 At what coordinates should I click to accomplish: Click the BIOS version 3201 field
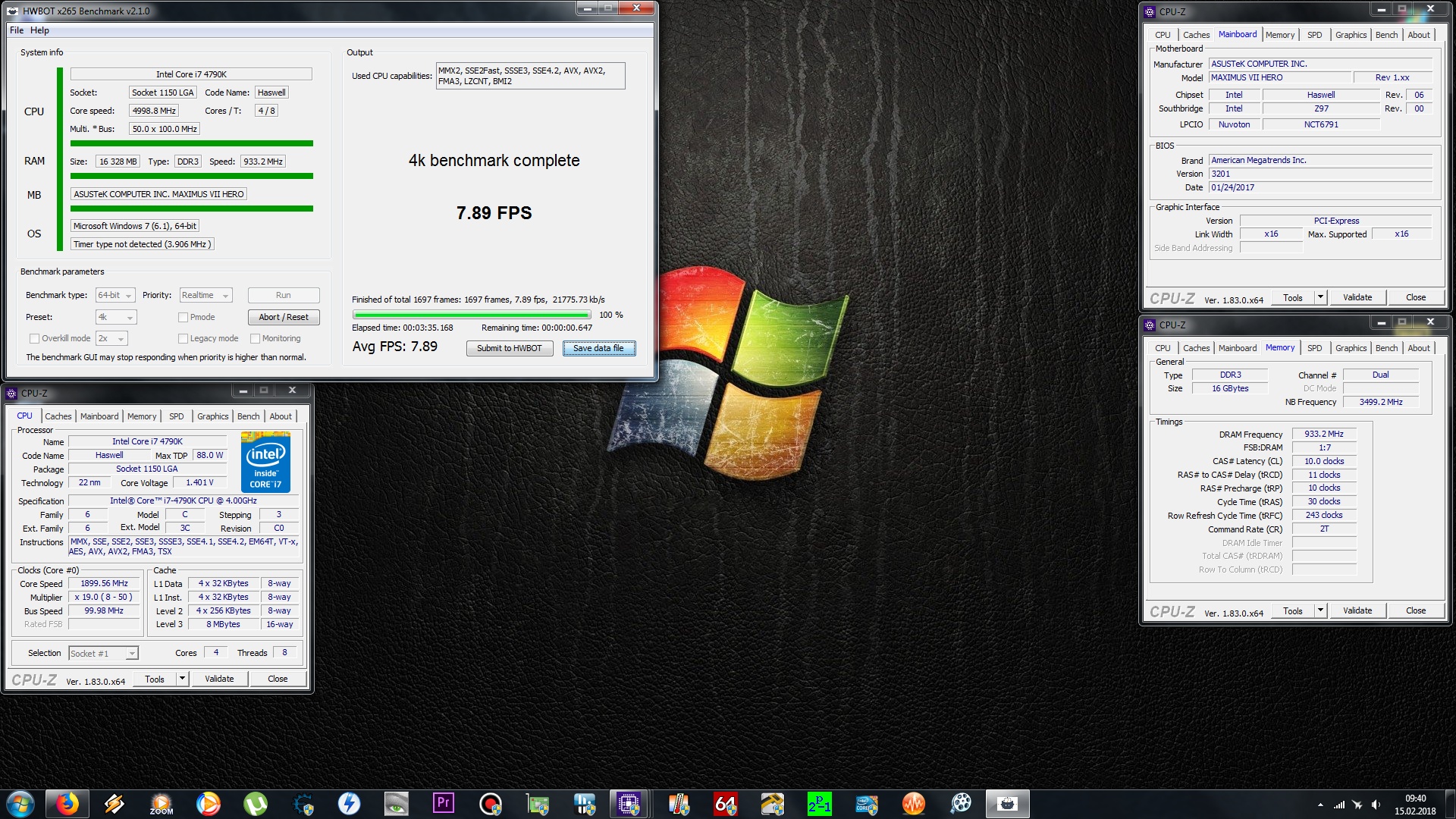[x=1320, y=174]
